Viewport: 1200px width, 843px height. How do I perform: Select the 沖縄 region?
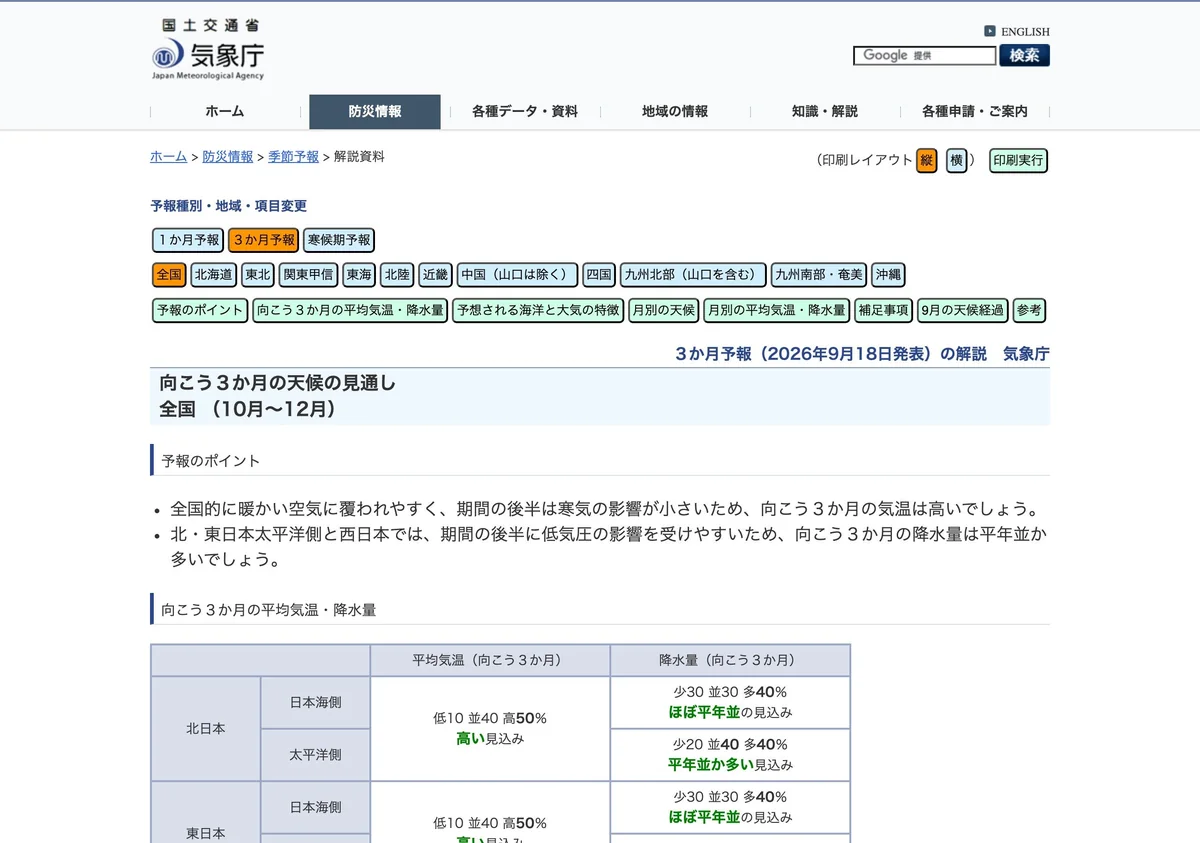[x=888, y=275]
